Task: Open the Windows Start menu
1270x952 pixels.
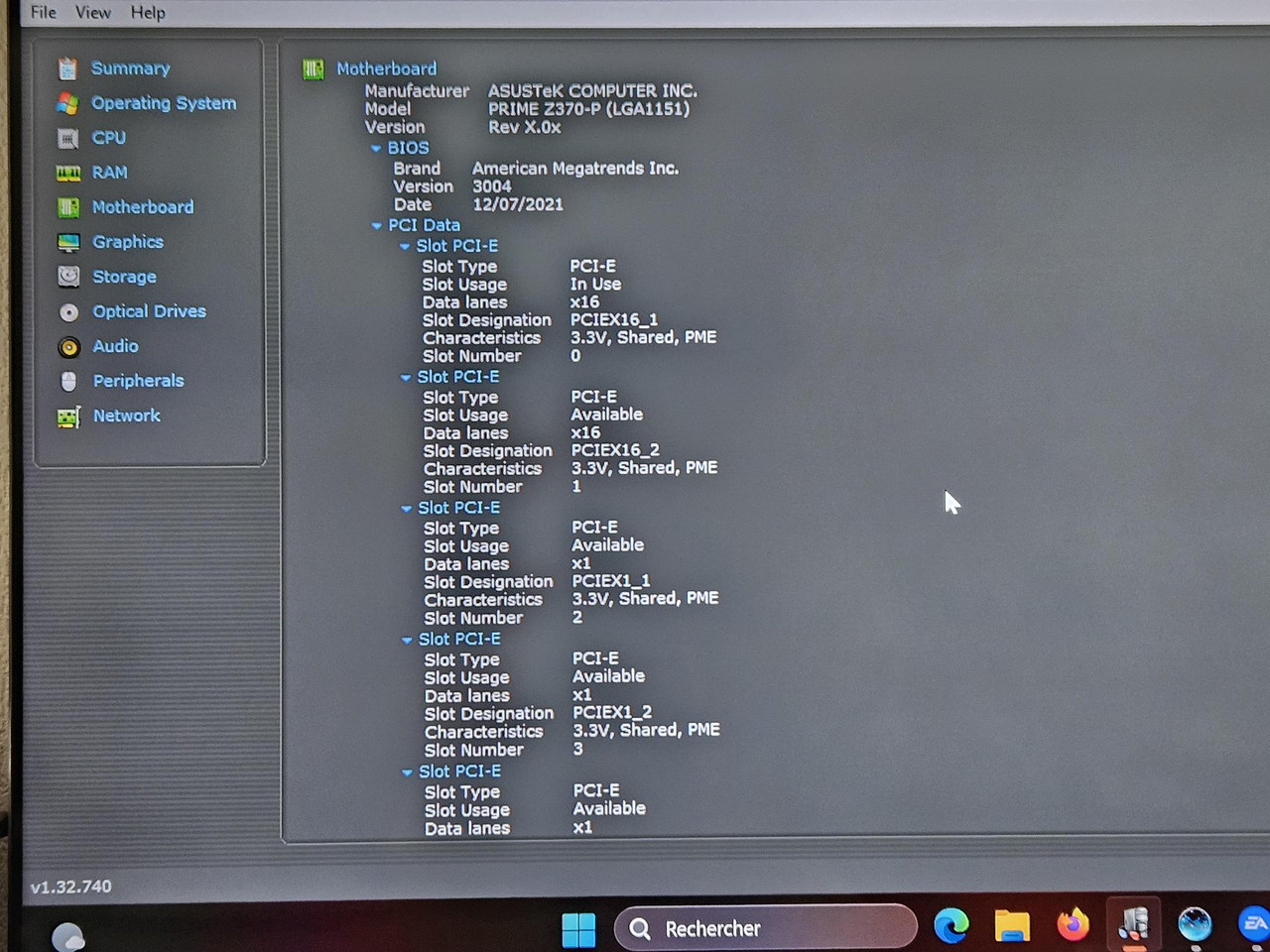Action: click(x=578, y=929)
